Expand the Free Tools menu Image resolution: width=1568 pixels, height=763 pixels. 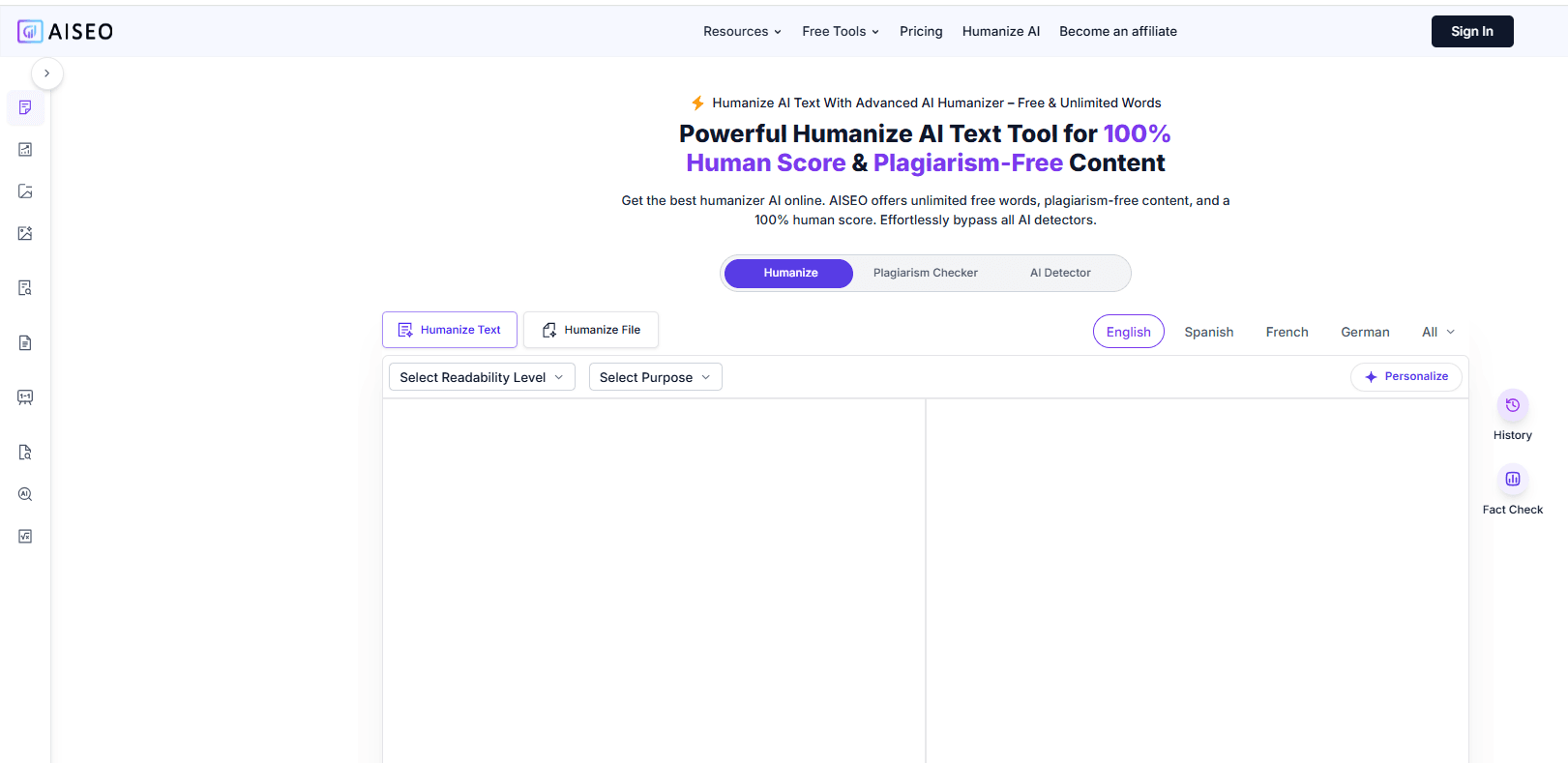coord(841,31)
